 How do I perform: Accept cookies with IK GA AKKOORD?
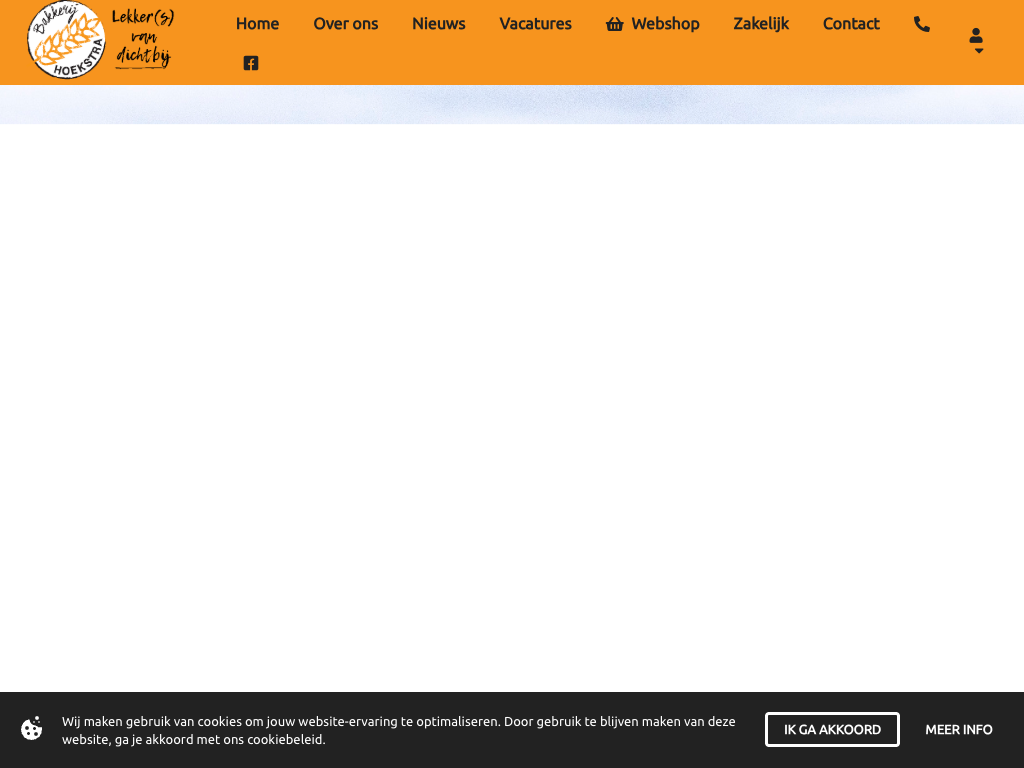point(832,730)
